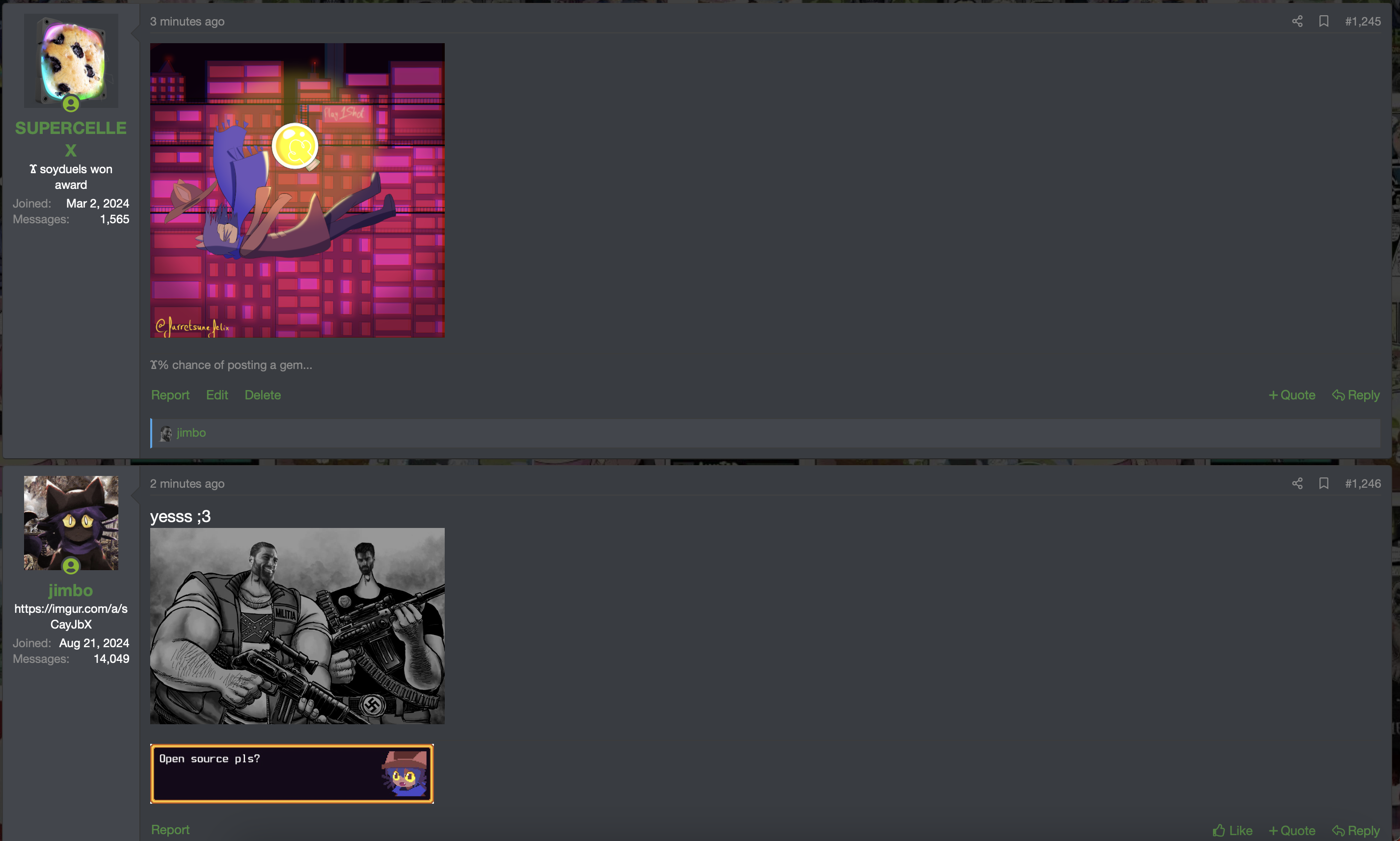Click SUPERCELLEX online status indicator
The image size is (1400, 841).
tap(71, 104)
